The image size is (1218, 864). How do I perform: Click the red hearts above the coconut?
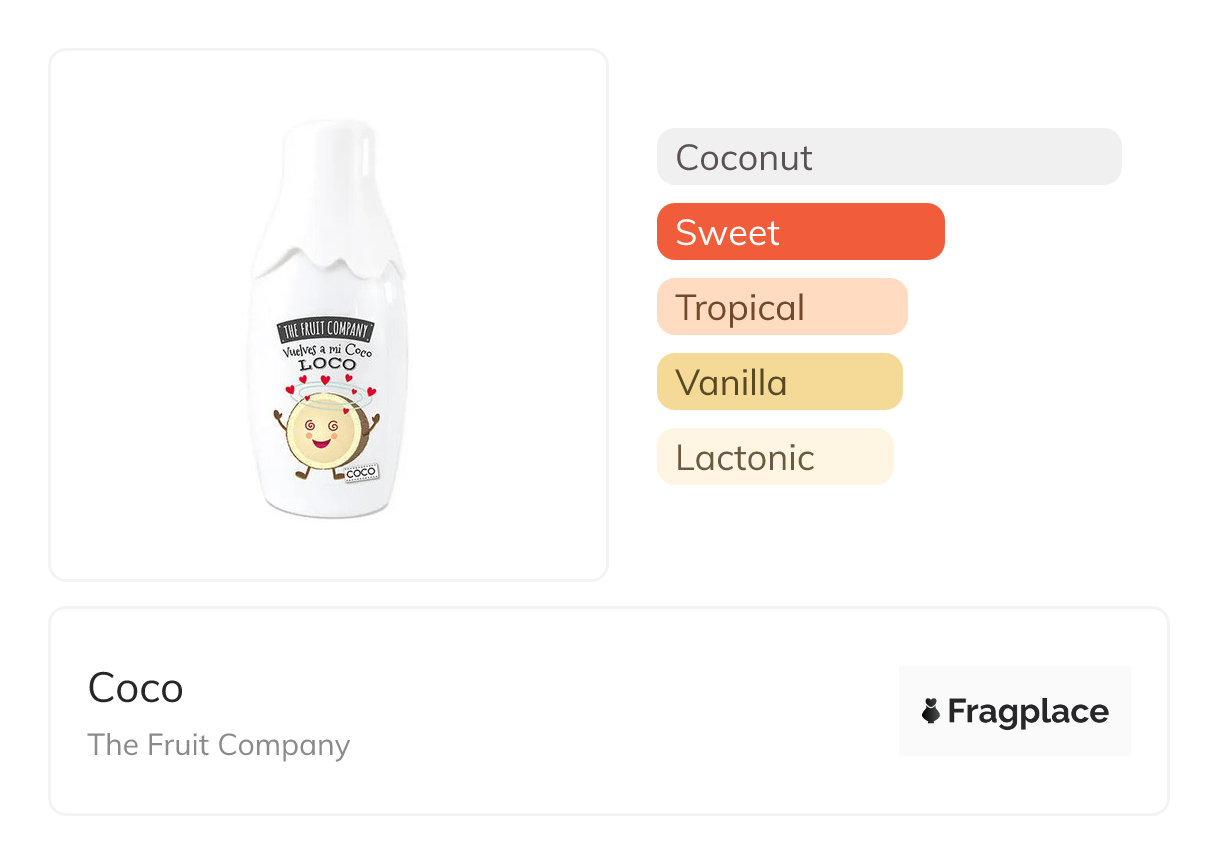tap(328, 385)
